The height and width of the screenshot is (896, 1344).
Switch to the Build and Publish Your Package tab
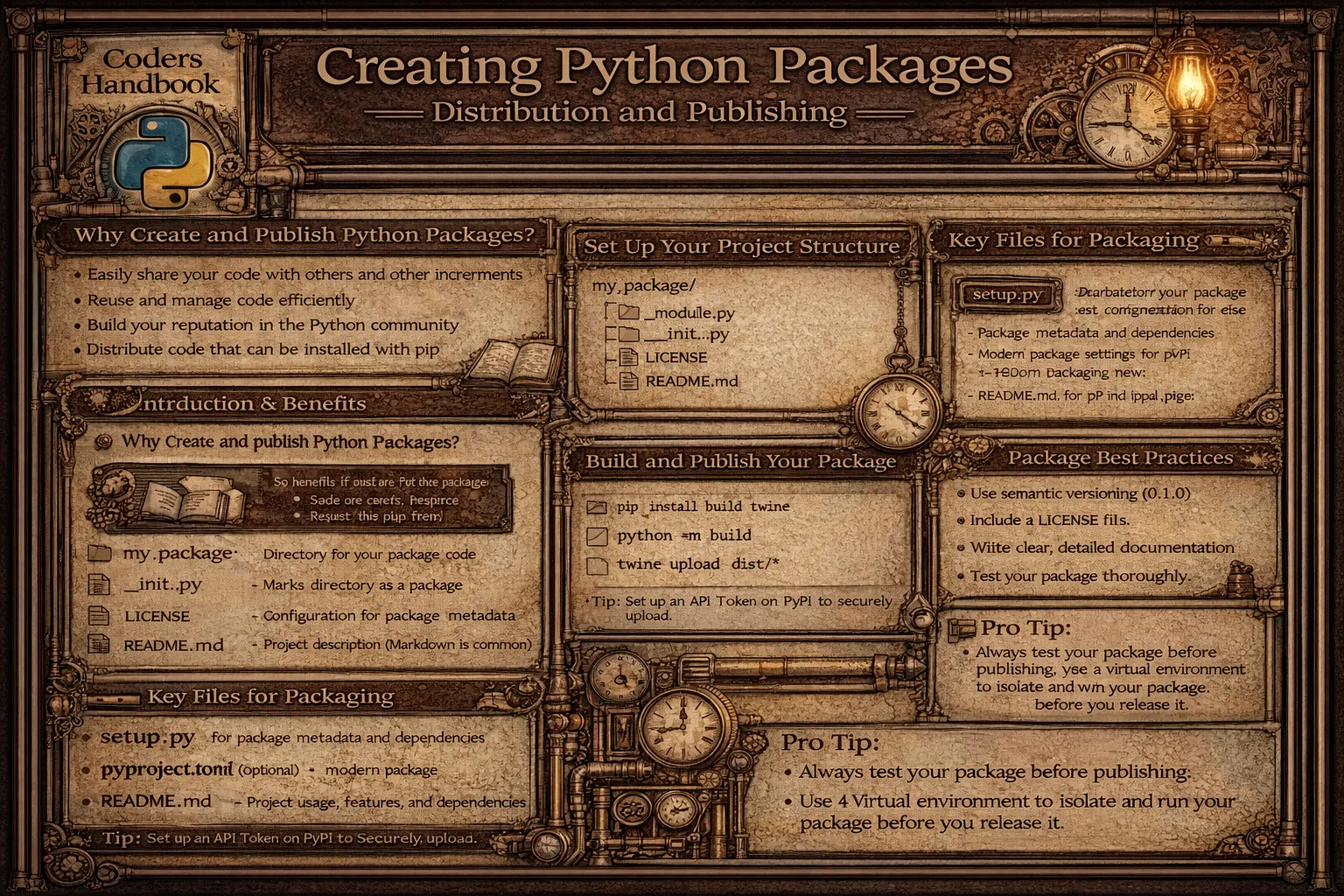pyautogui.click(x=739, y=461)
